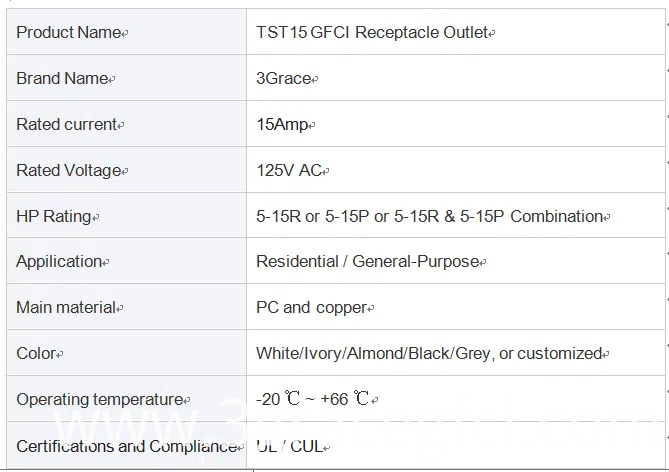669x472 pixels.
Task: Click the 'Appilication' label cell
Action: [x=59, y=262]
